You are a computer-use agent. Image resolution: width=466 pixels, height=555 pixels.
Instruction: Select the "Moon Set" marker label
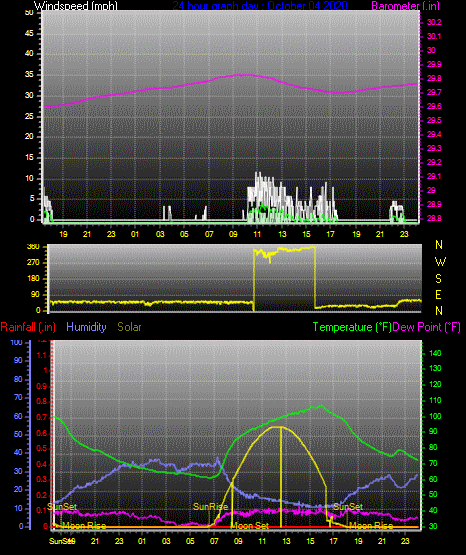[250, 526]
